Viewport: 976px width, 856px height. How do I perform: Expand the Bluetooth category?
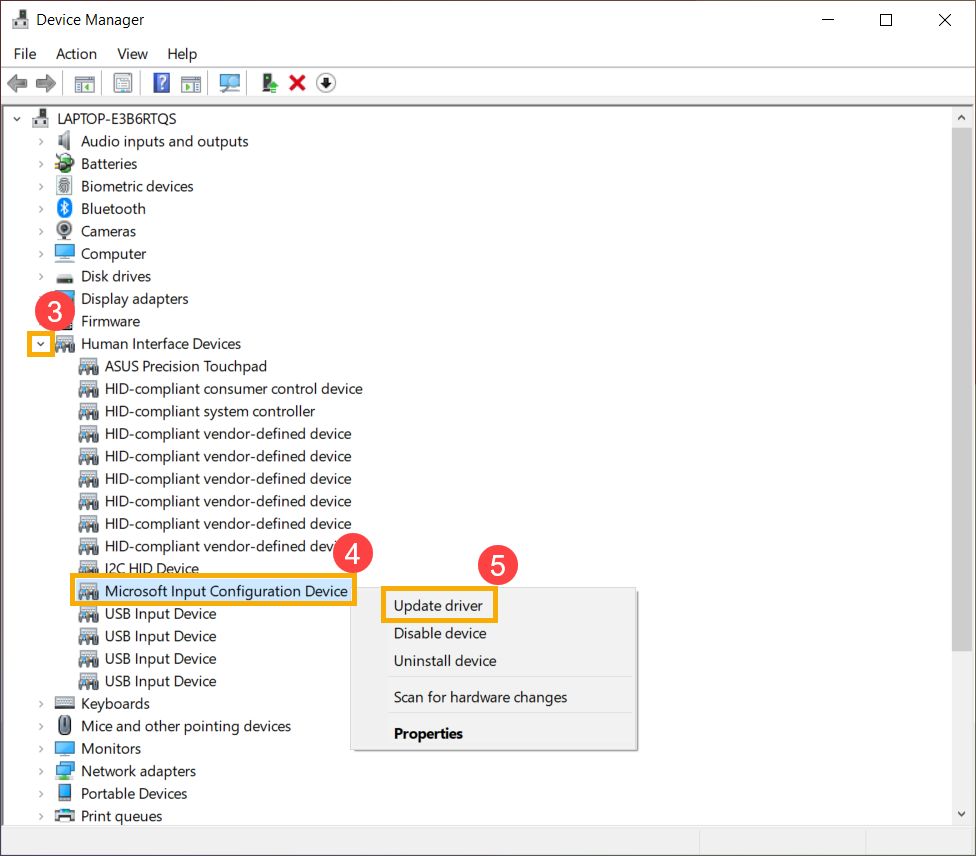click(41, 209)
